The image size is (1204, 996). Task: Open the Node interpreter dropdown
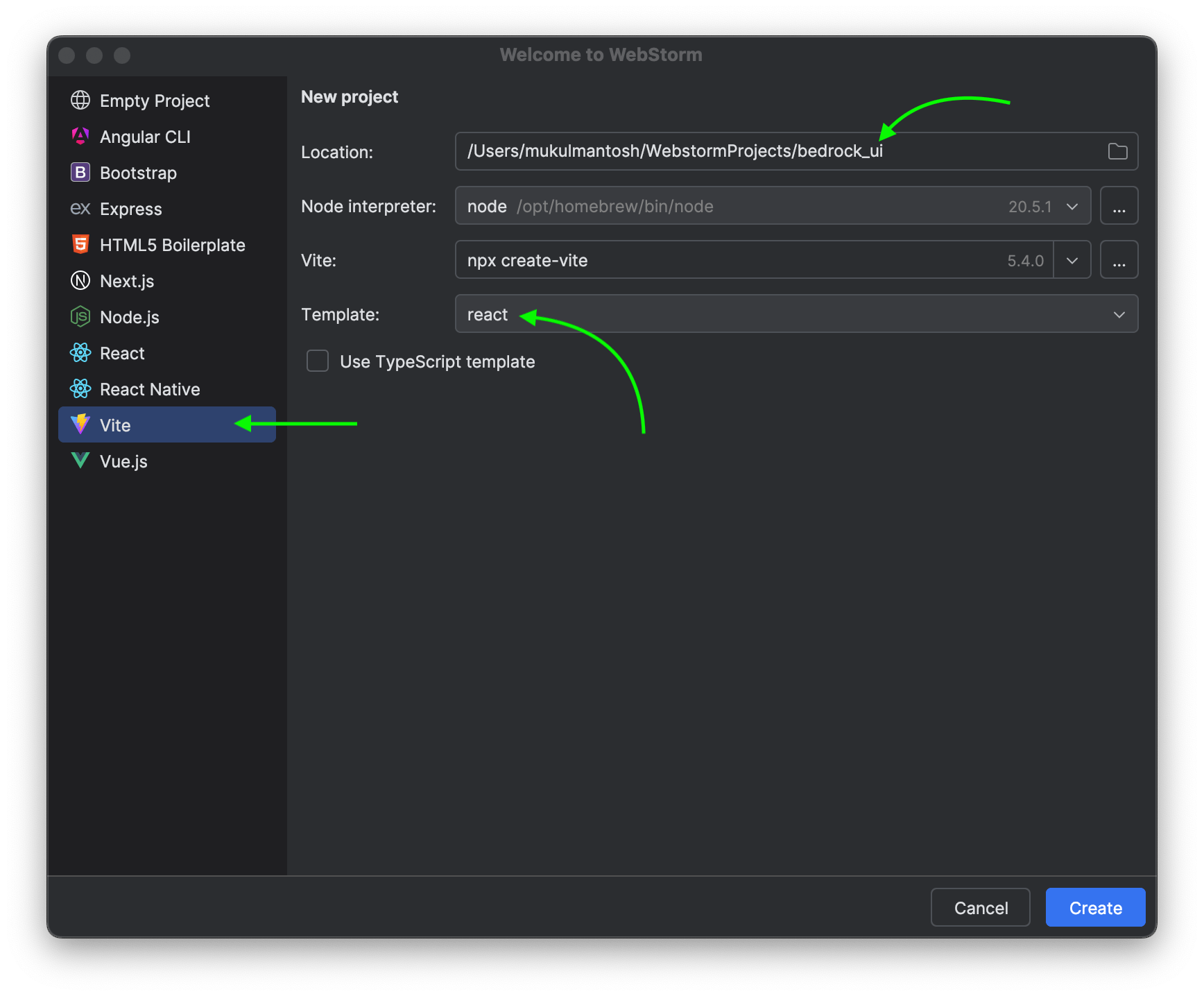point(1072,205)
